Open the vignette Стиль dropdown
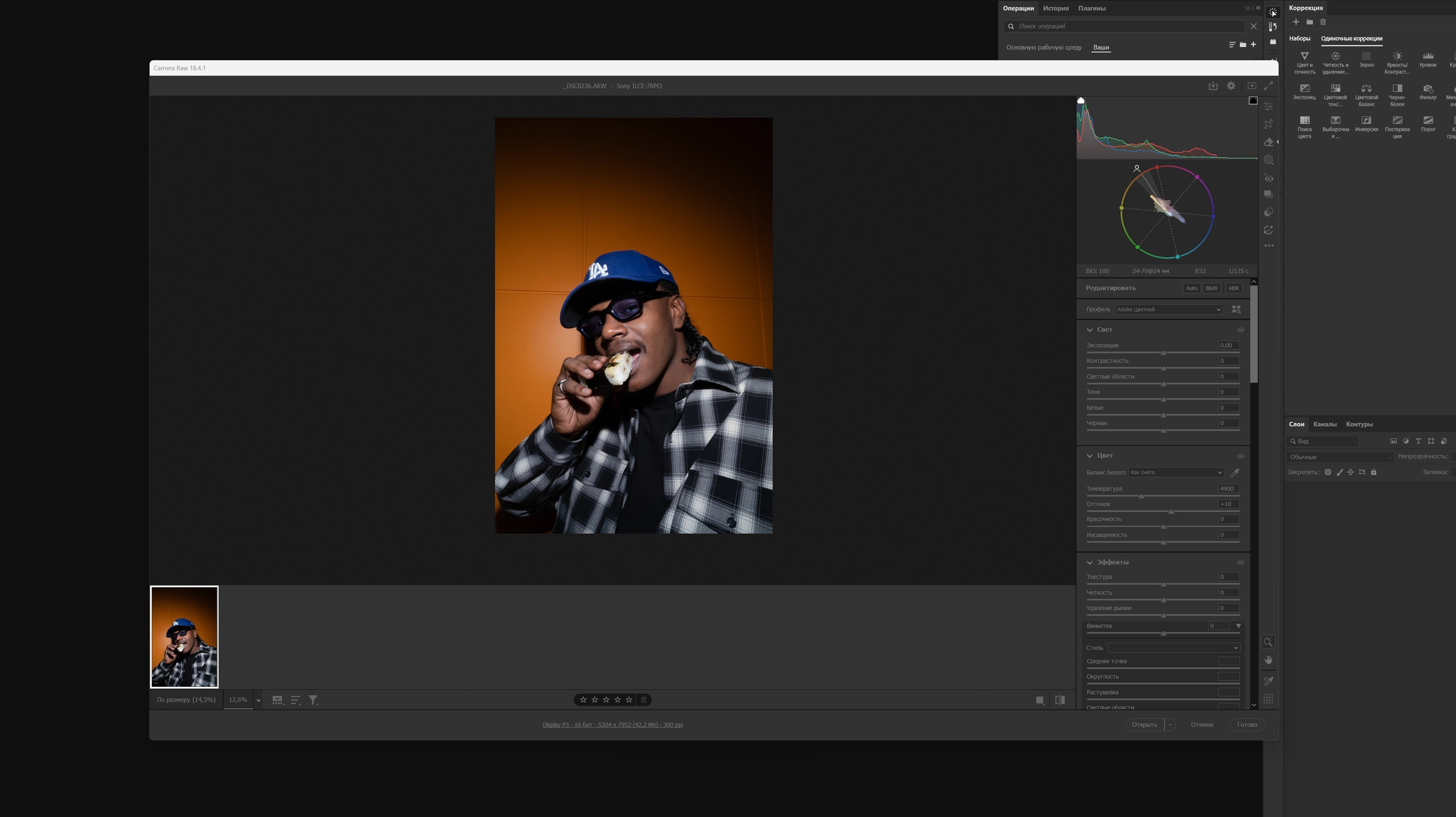This screenshot has height=817, width=1456. (1173, 648)
